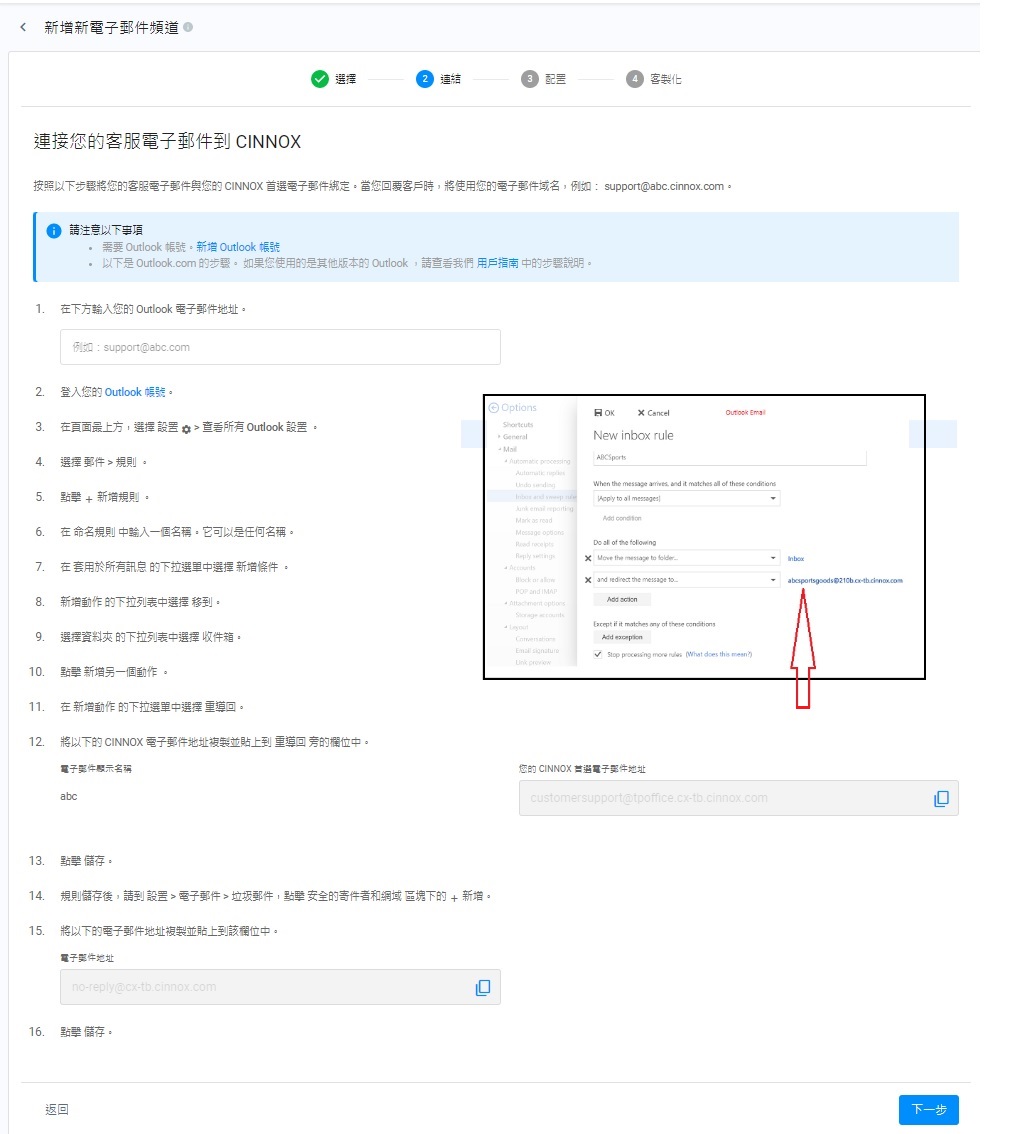Click step 4 text 選擇 郵件 > 規則
1010x1134 pixels.
click(x=103, y=461)
